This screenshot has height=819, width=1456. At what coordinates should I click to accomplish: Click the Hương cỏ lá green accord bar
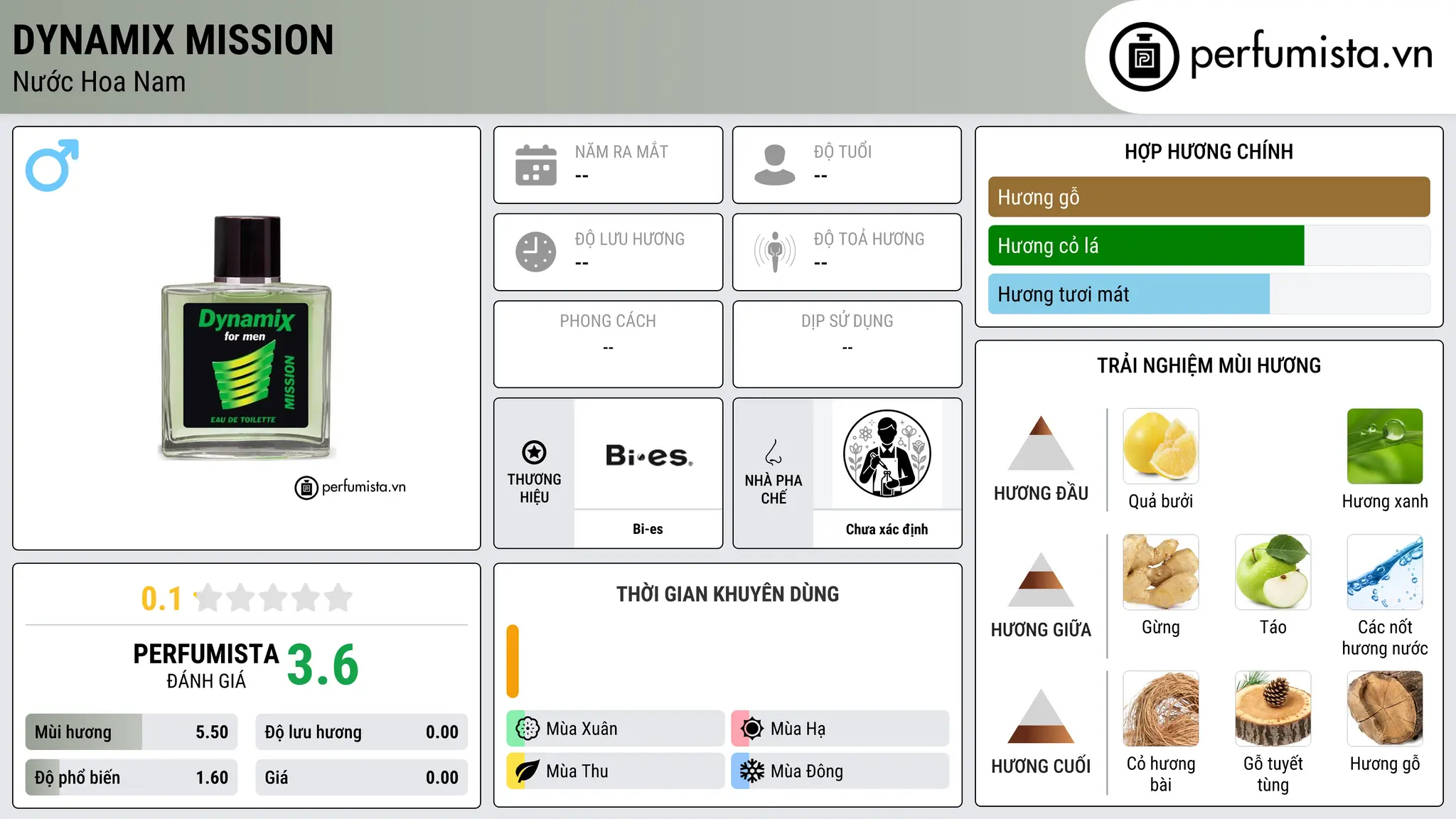[1146, 245]
